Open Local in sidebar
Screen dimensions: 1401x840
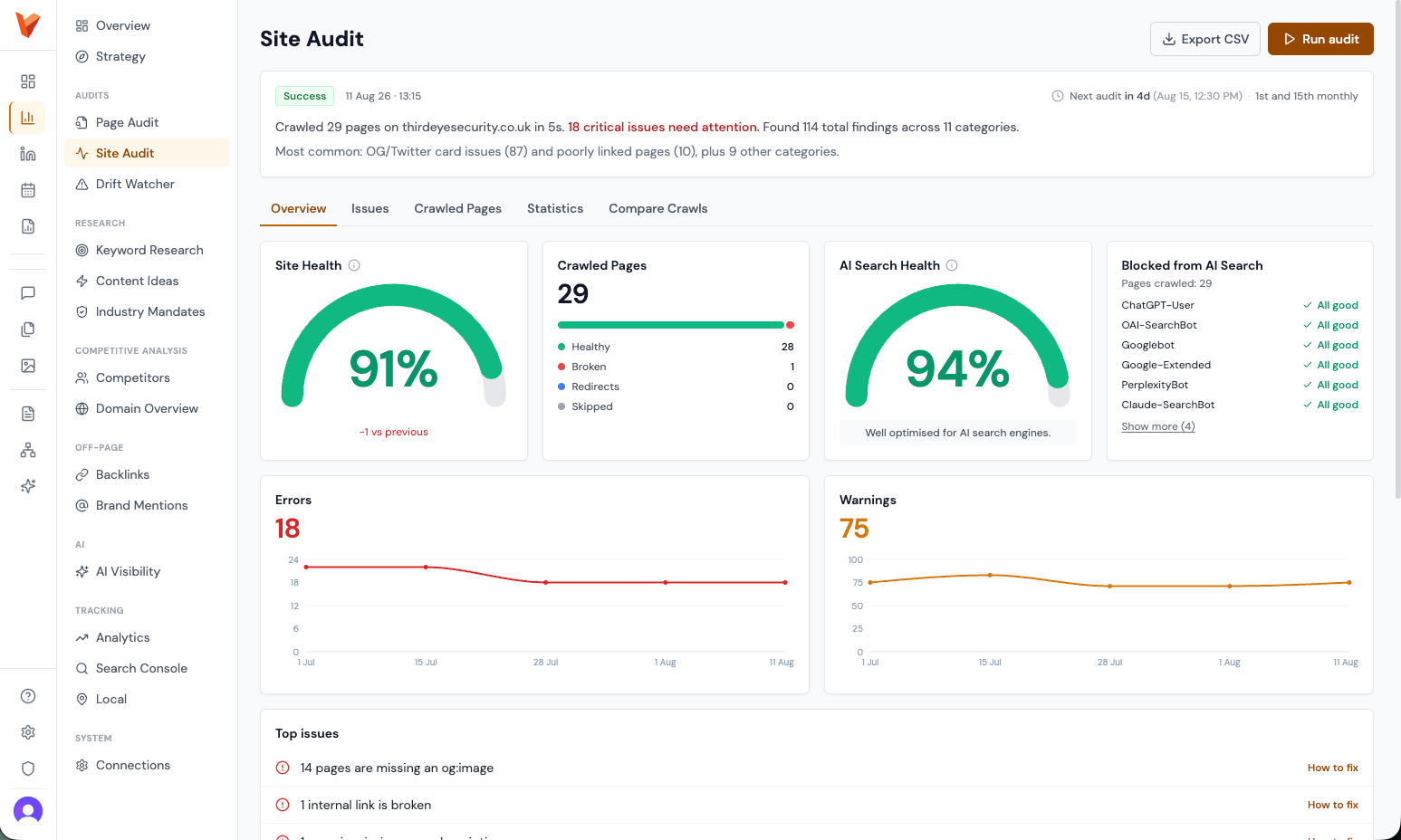click(x=147, y=699)
